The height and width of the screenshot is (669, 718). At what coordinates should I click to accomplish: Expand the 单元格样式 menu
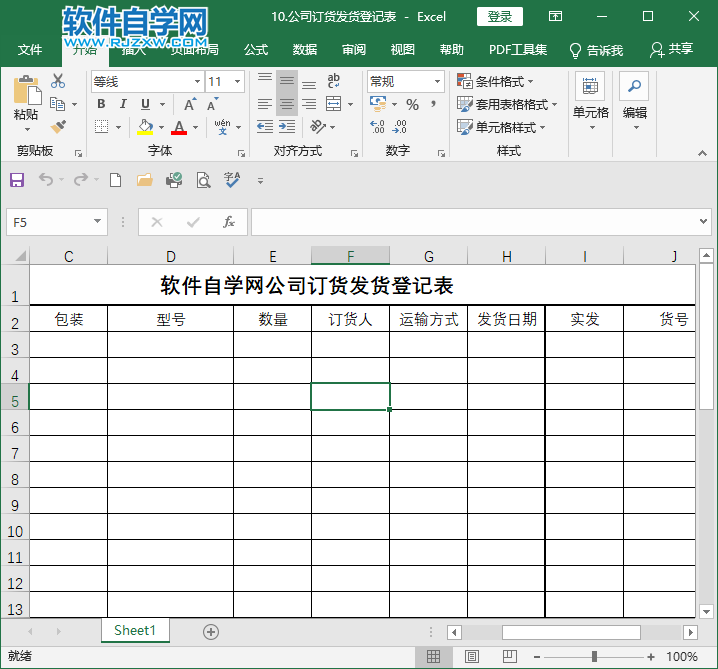501,127
